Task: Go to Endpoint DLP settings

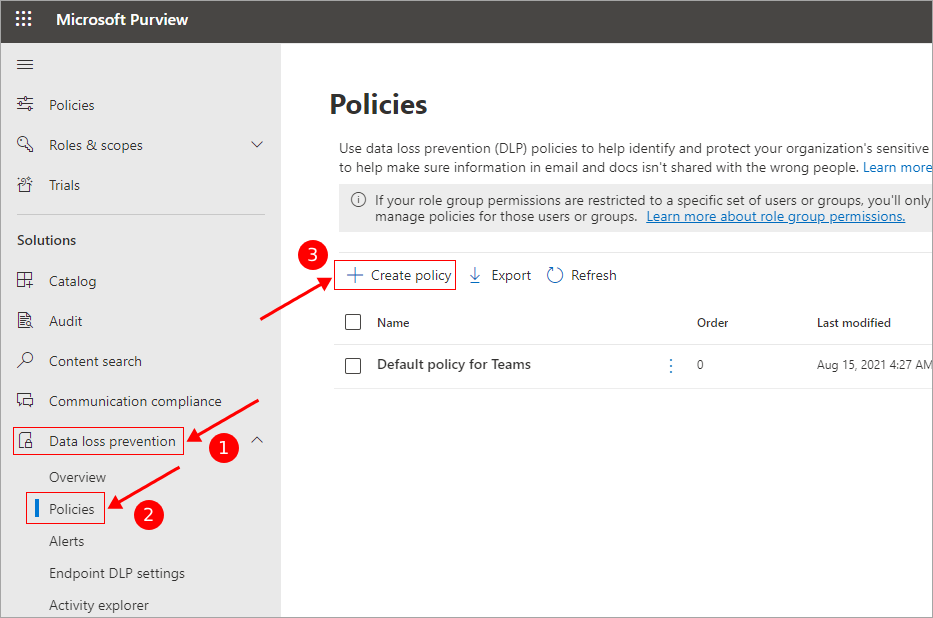Action: [x=117, y=573]
